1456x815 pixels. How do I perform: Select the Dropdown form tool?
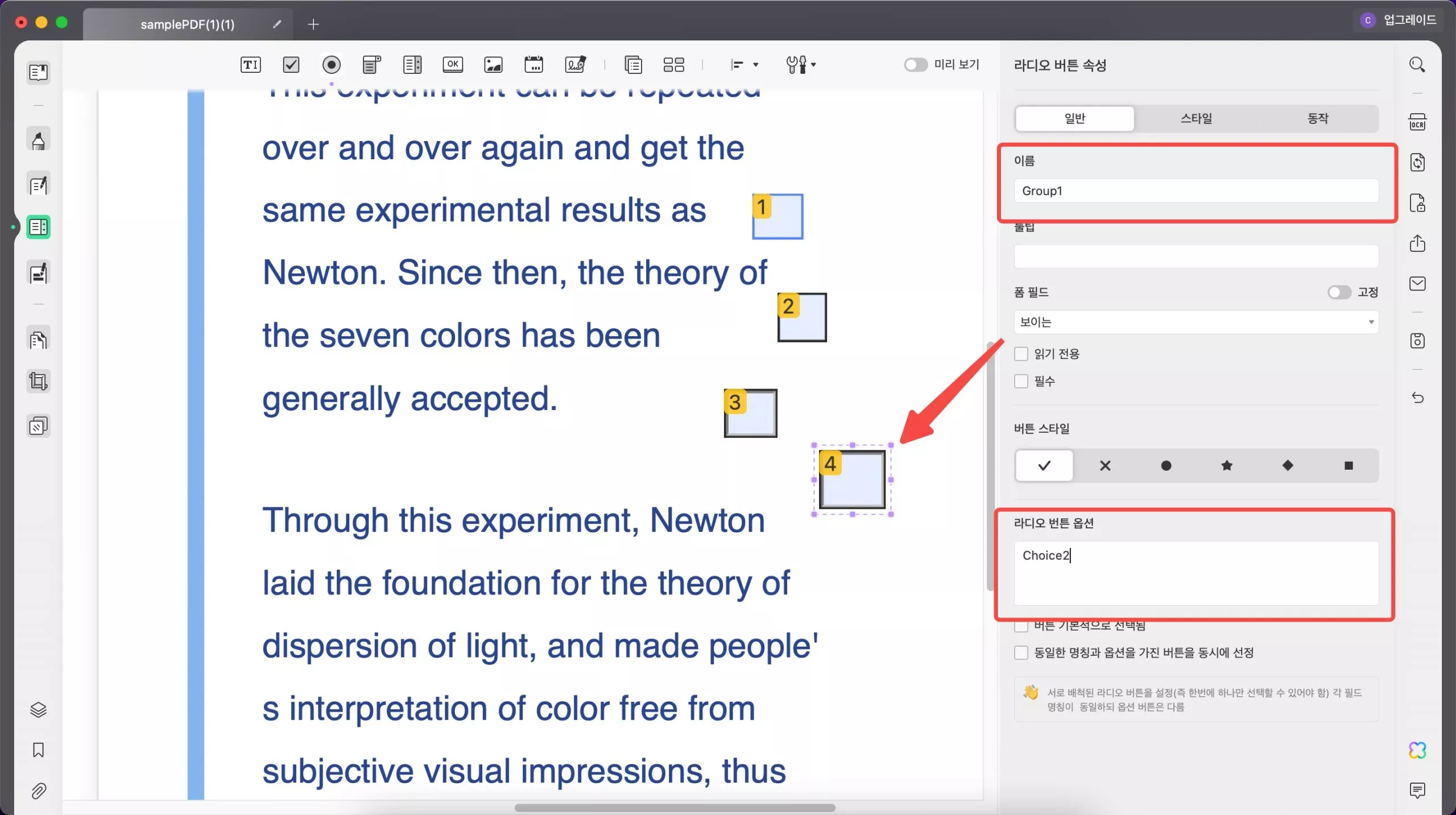[x=371, y=65]
